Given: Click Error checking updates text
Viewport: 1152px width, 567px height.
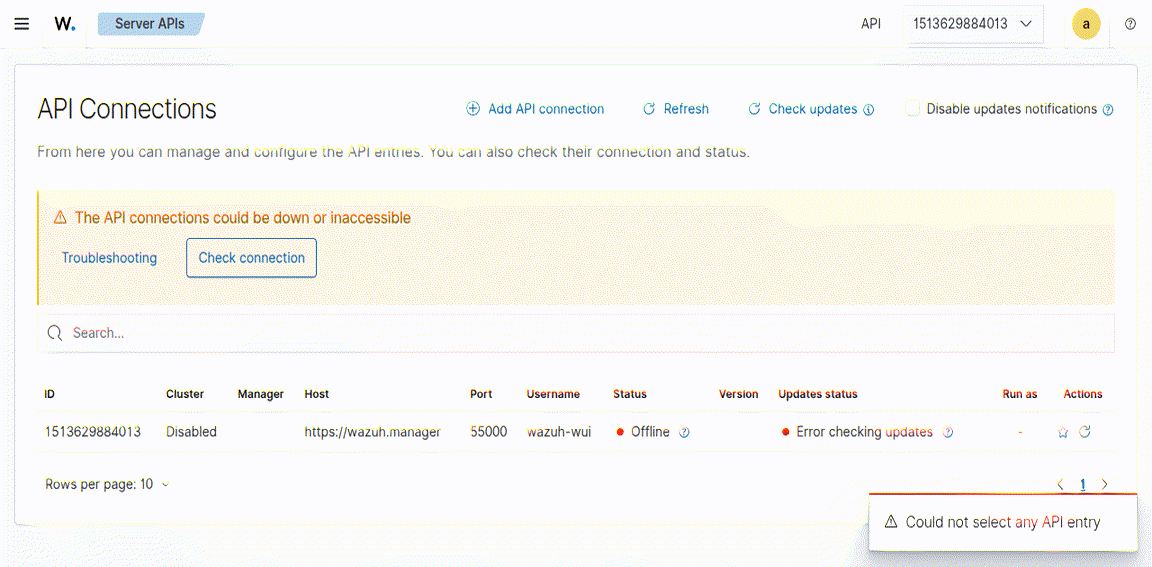Looking at the screenshot, I should click(x=865, y=432).
